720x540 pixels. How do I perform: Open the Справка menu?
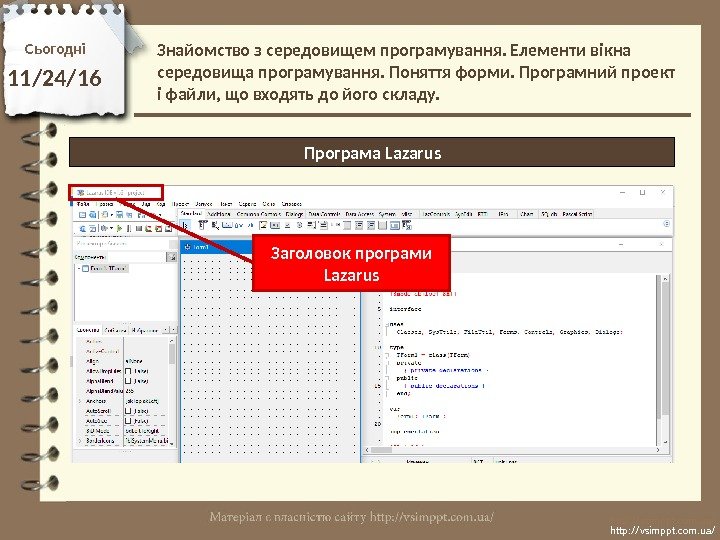tap(292, 204)
